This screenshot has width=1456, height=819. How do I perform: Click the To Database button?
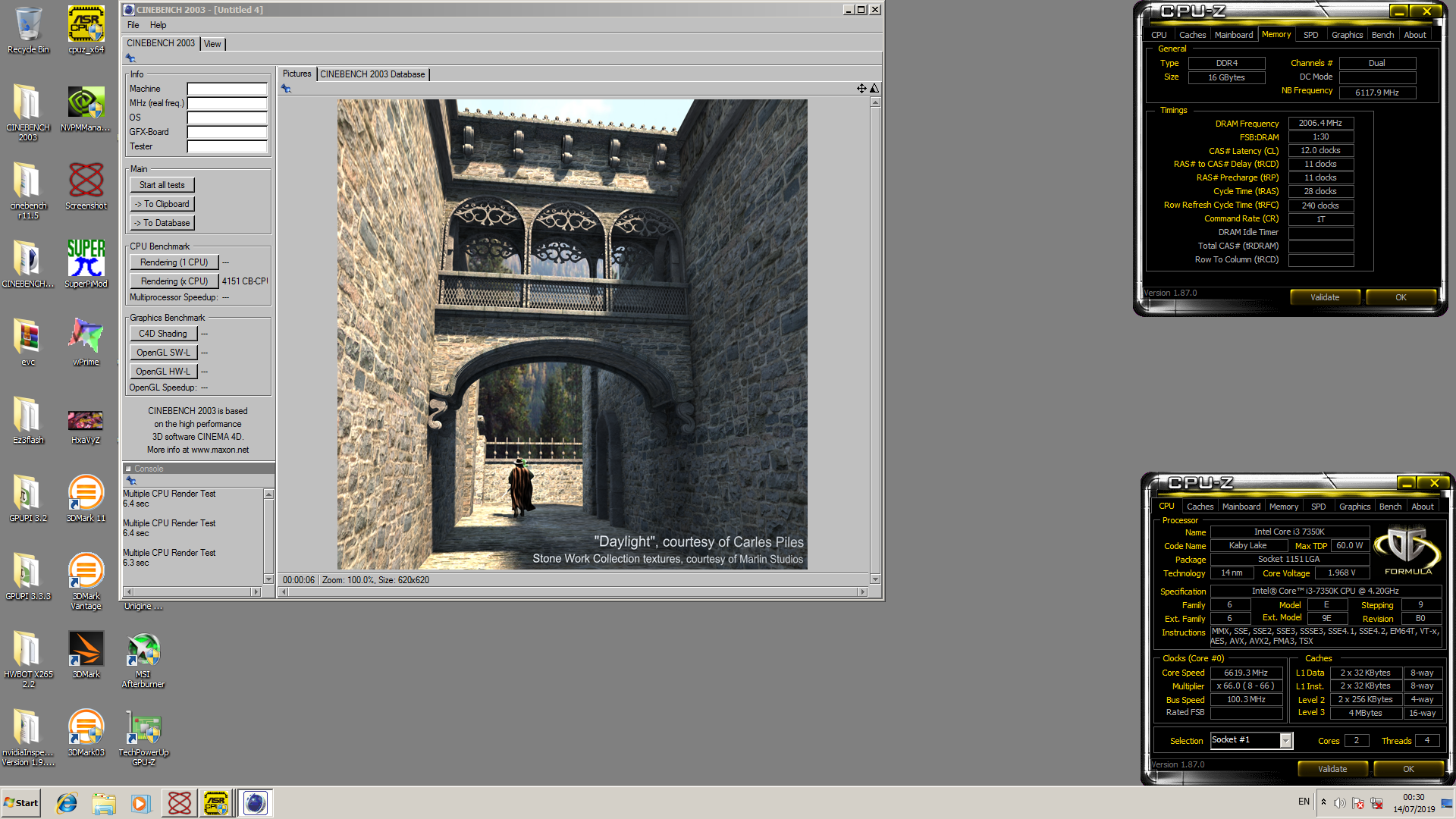pos(162,223)
